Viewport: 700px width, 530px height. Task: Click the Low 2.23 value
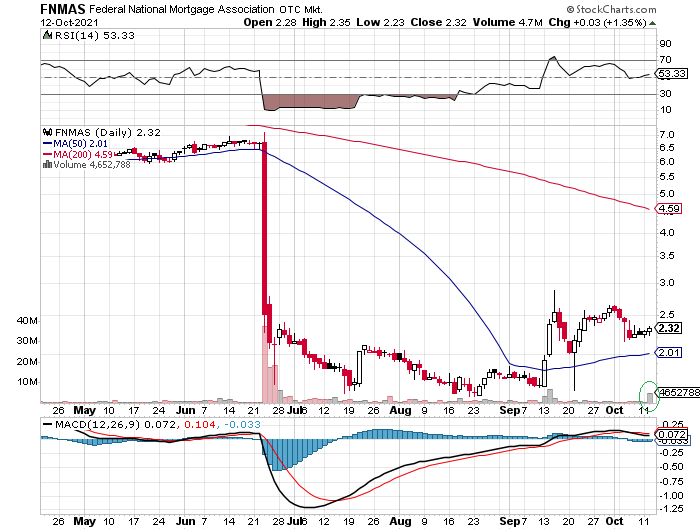tap(380, 22)
